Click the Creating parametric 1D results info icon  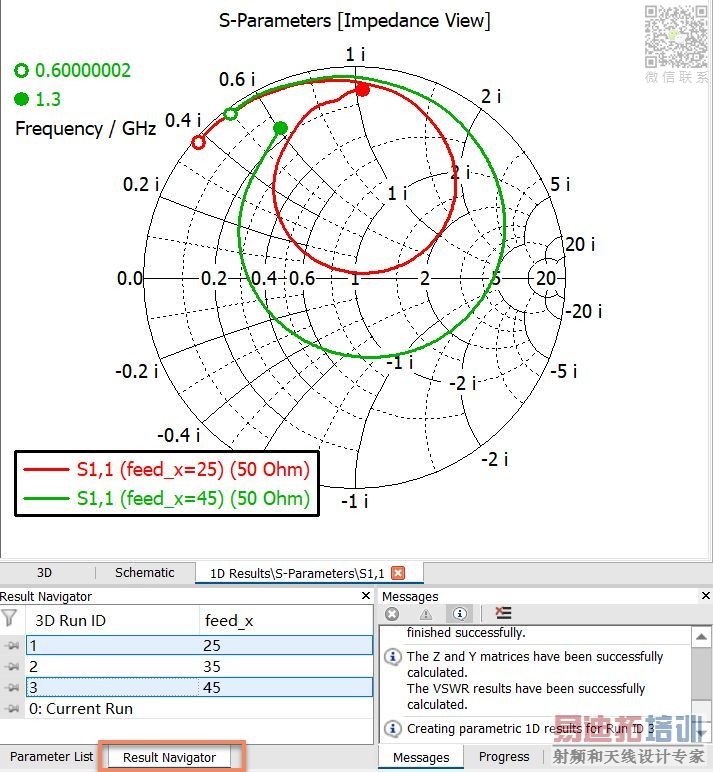tap(392, 728)
